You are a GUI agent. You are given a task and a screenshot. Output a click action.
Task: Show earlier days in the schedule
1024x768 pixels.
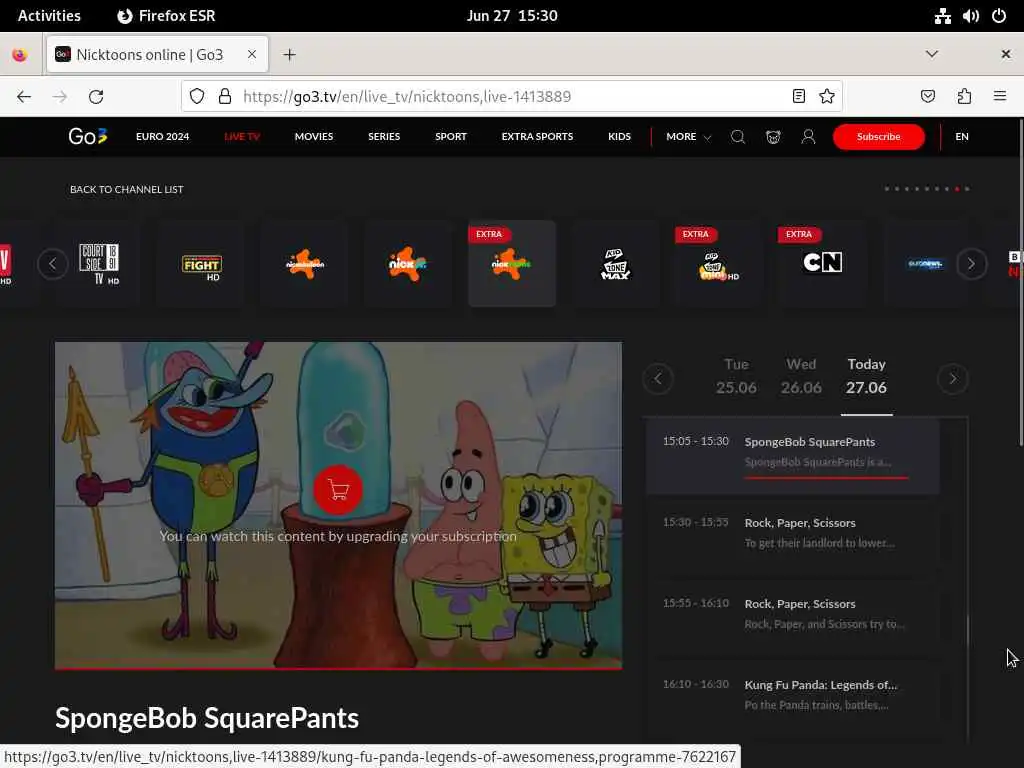coord(658,379)
